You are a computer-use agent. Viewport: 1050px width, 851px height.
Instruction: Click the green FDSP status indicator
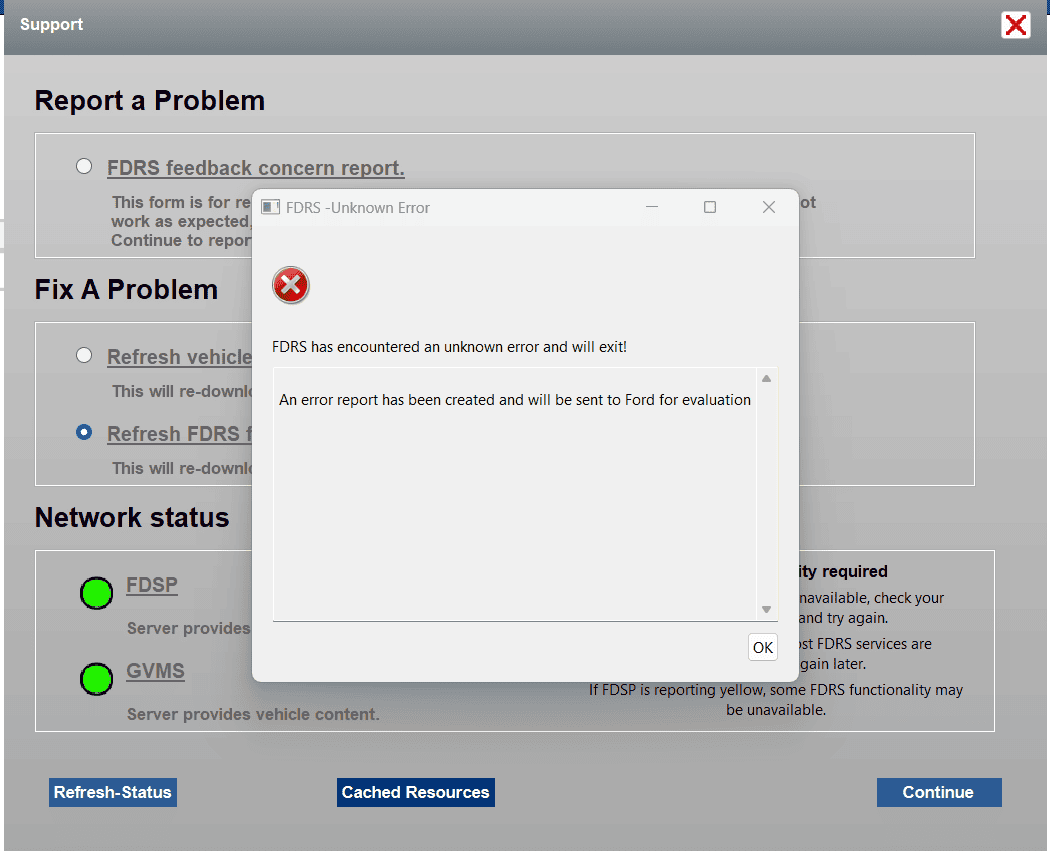(x=96, y=593)
